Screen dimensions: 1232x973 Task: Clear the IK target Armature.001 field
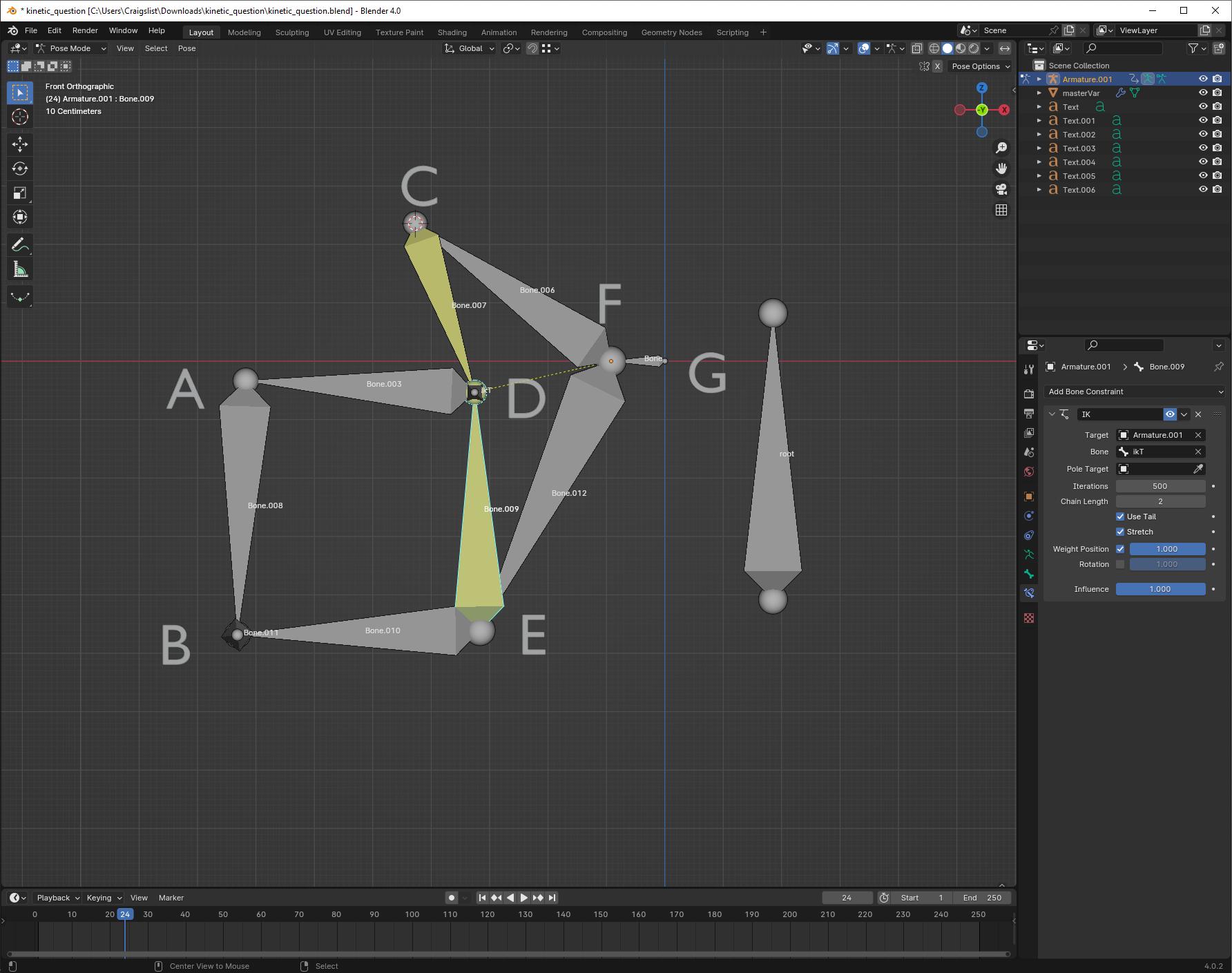click(x=1198, y=435)
